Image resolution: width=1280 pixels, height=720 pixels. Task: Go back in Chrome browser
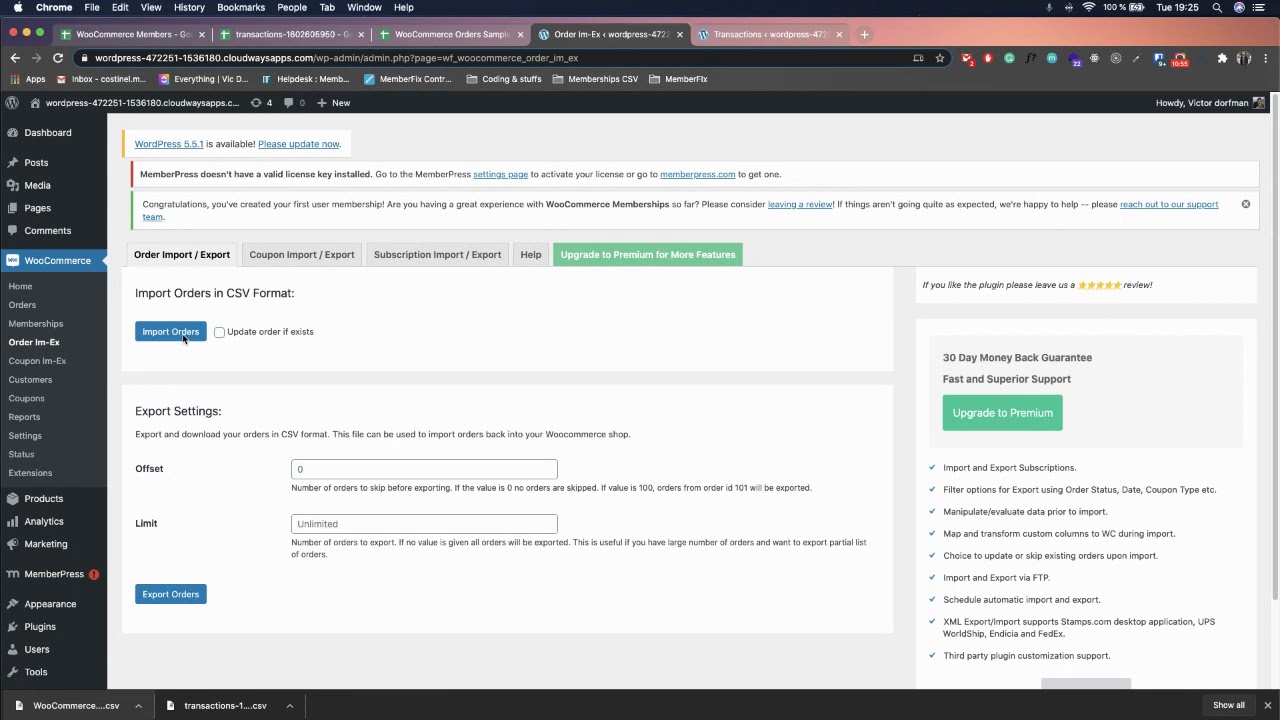click(x=15, y=58)
